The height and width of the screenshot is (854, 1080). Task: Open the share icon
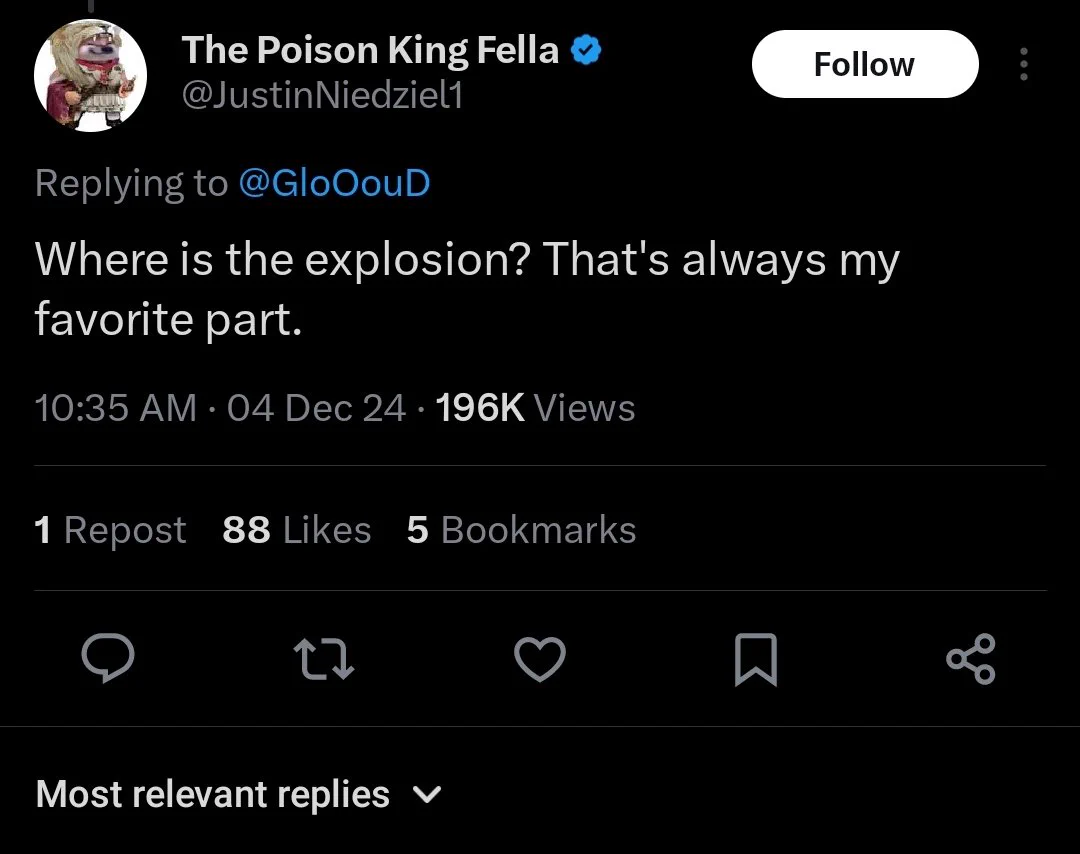coord(970,659)
